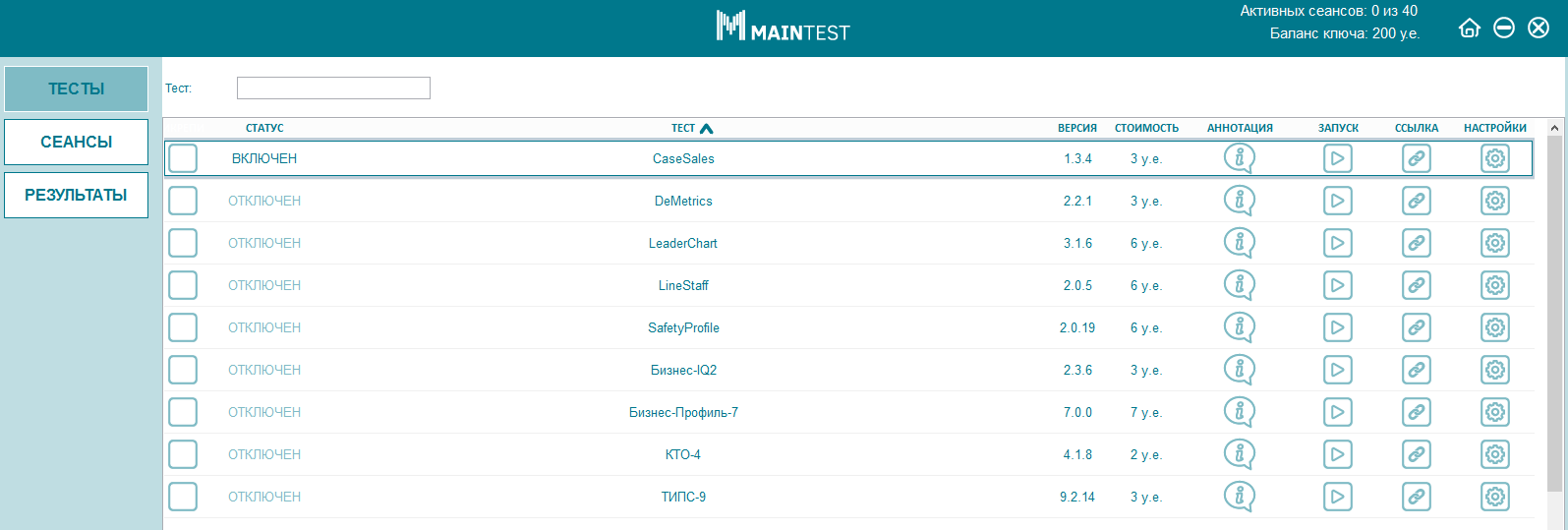View annotation for Бизнес-IQ2
1568x530 pixels.
coord(1239,370)
